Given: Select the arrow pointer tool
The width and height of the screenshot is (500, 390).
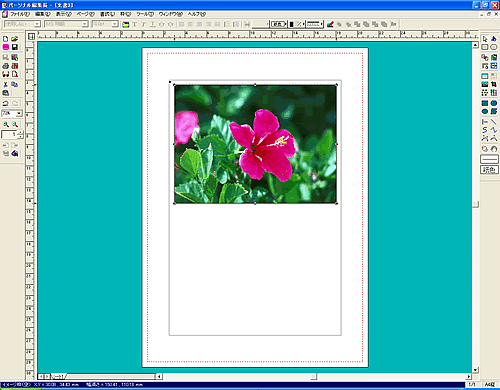Looking at the screenshot, I should tap(485, 39).
